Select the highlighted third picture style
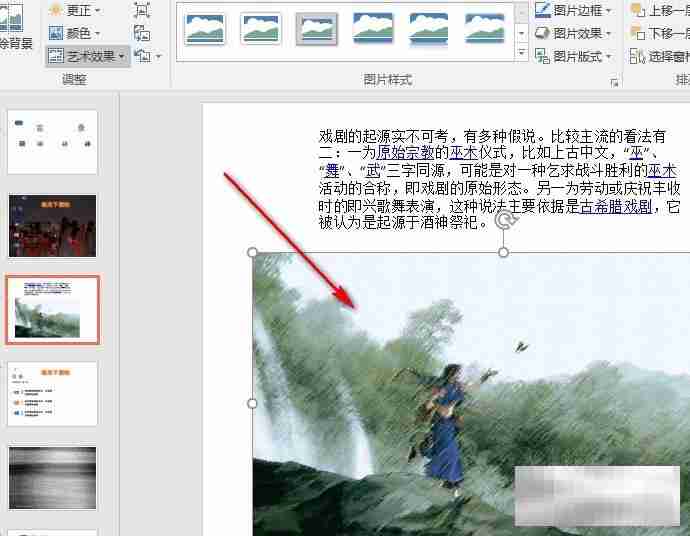Screen dimensions: 690x536 click(x=317, y=29)
